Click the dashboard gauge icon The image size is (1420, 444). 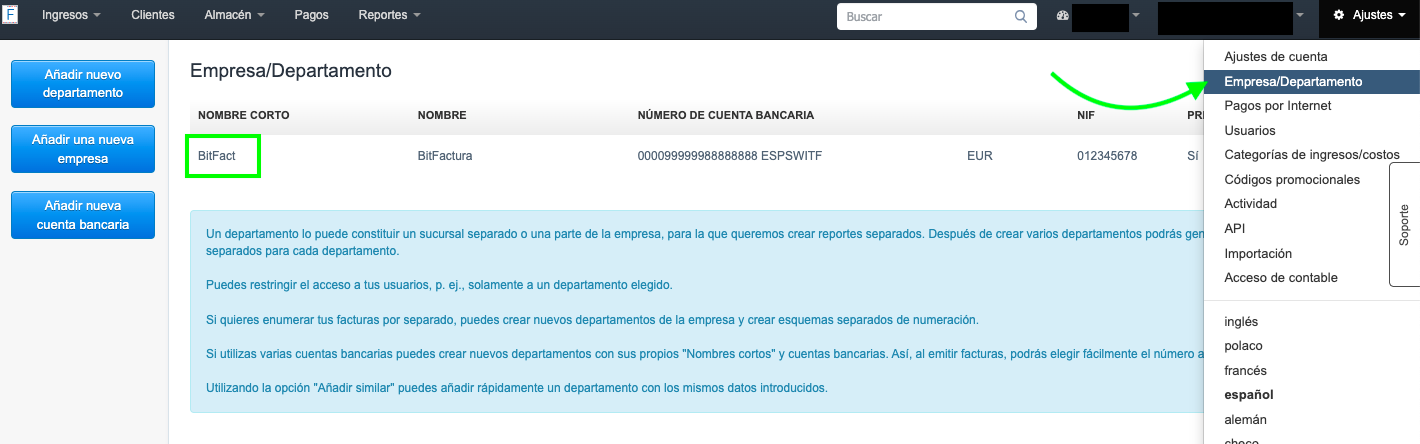(1062, 16)
